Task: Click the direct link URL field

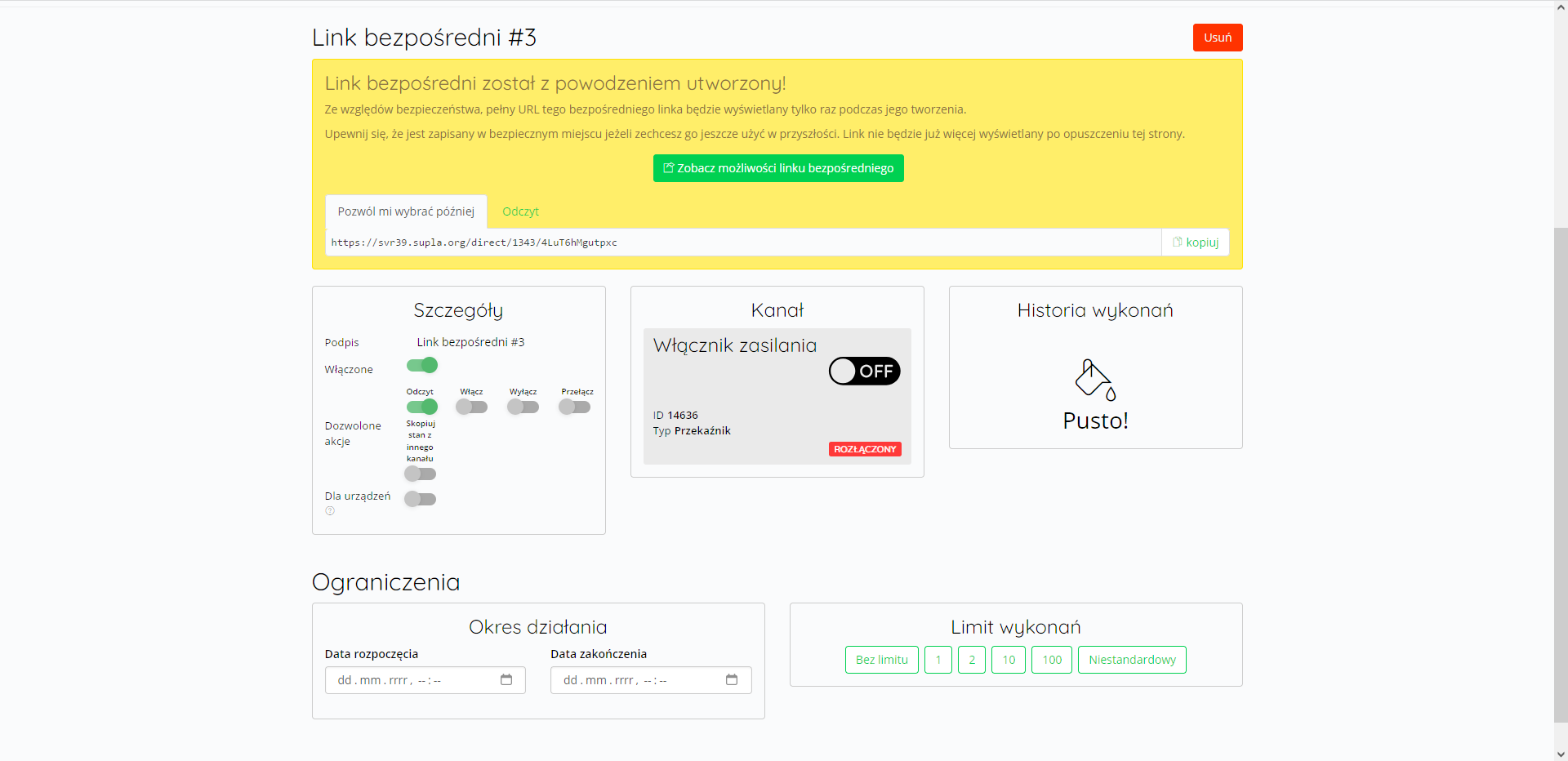Action: pos(743,243)
